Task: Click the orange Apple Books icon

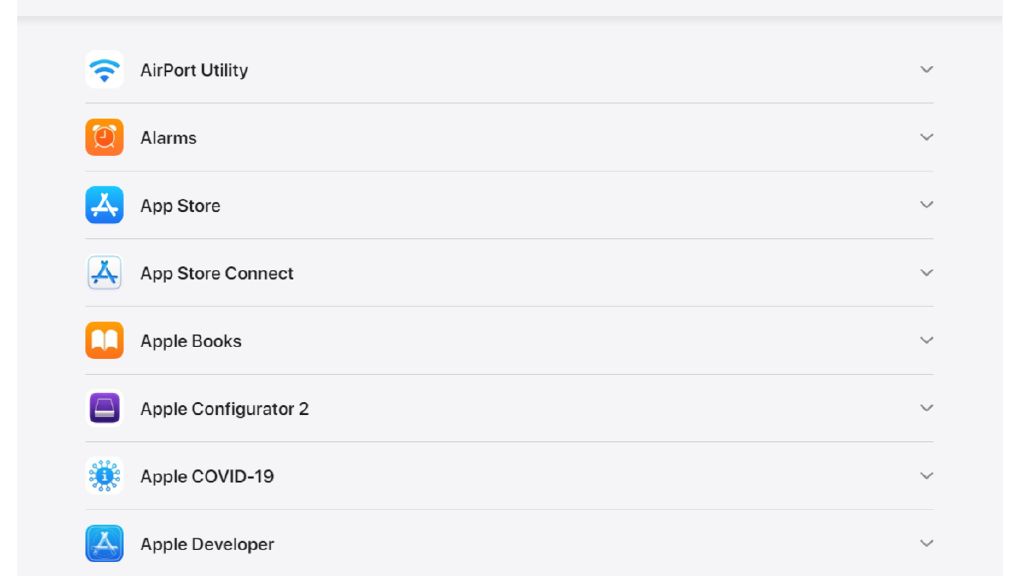Action: click(x=104, y=341)
